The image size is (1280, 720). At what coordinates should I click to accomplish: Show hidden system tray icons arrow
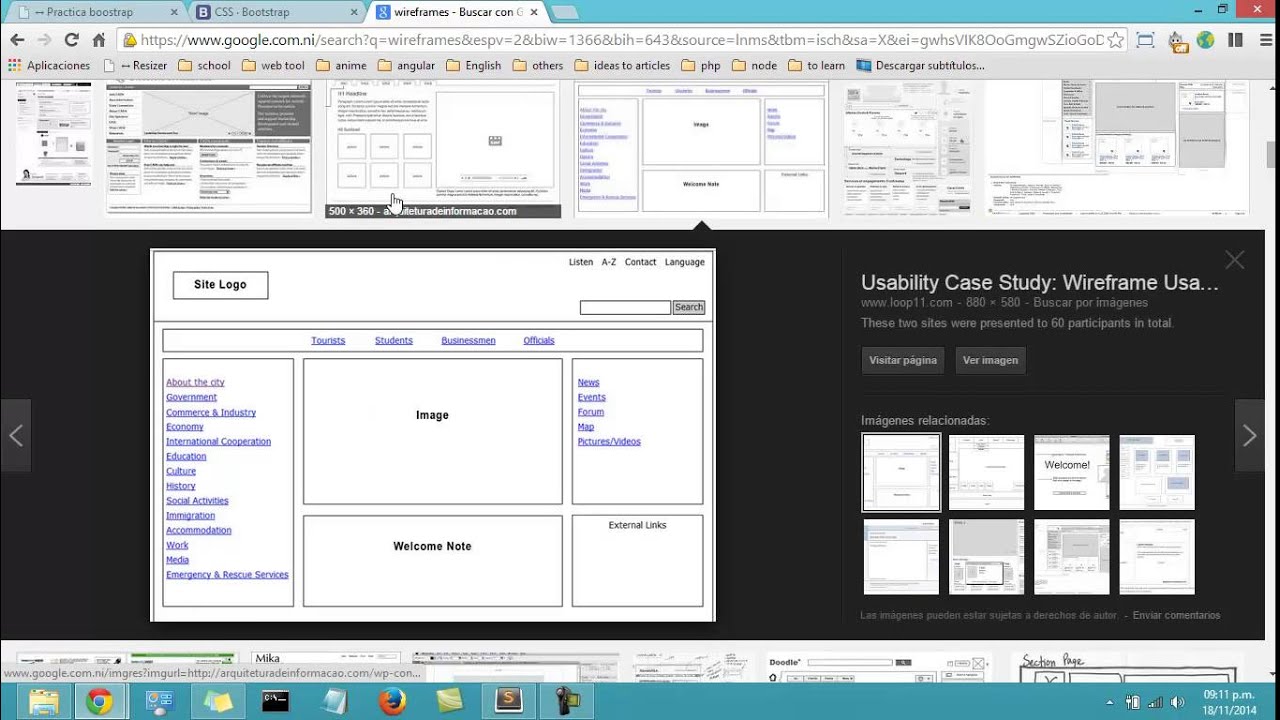coord(1110,702)
